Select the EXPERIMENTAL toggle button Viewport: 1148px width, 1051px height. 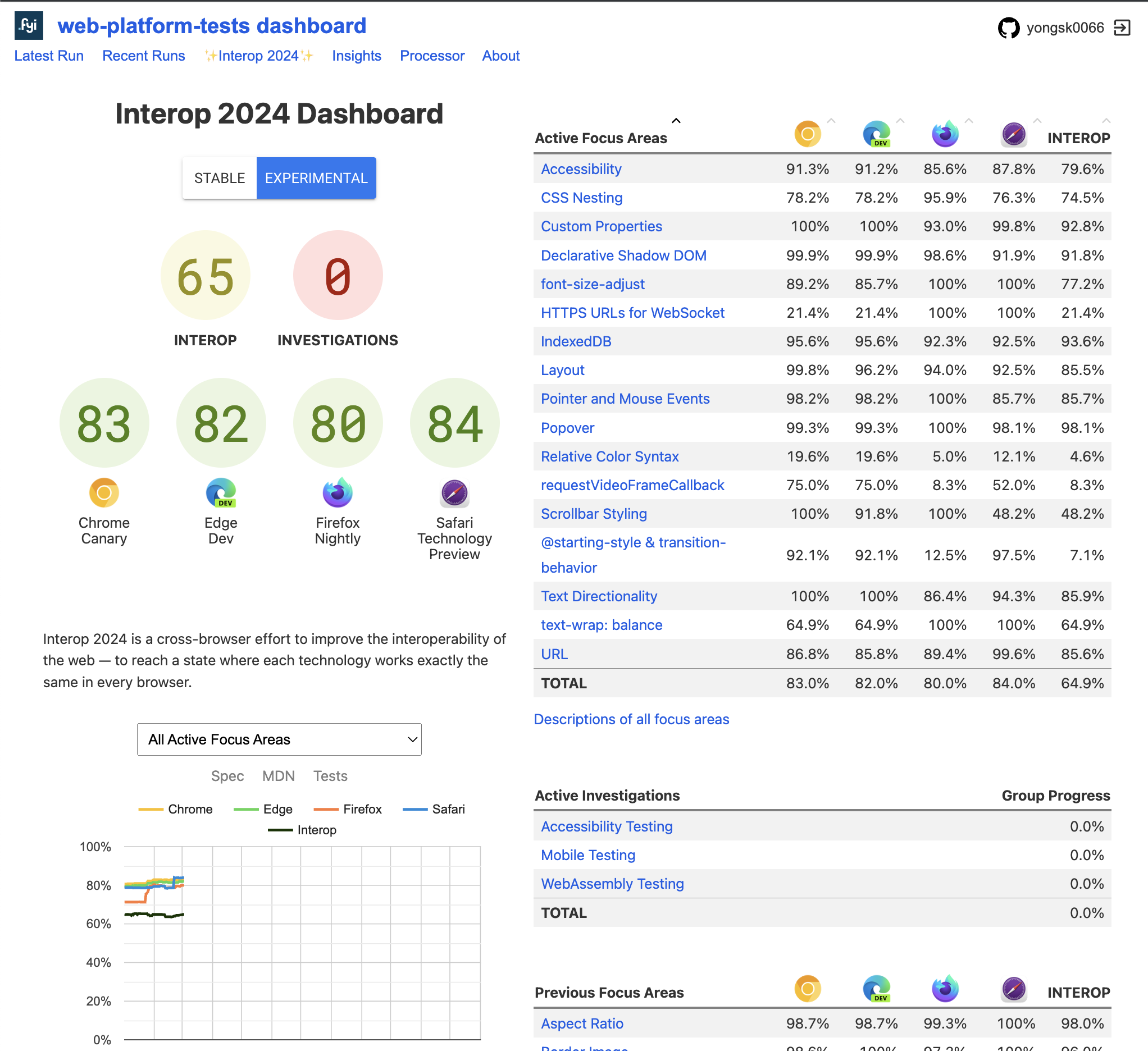316,178
